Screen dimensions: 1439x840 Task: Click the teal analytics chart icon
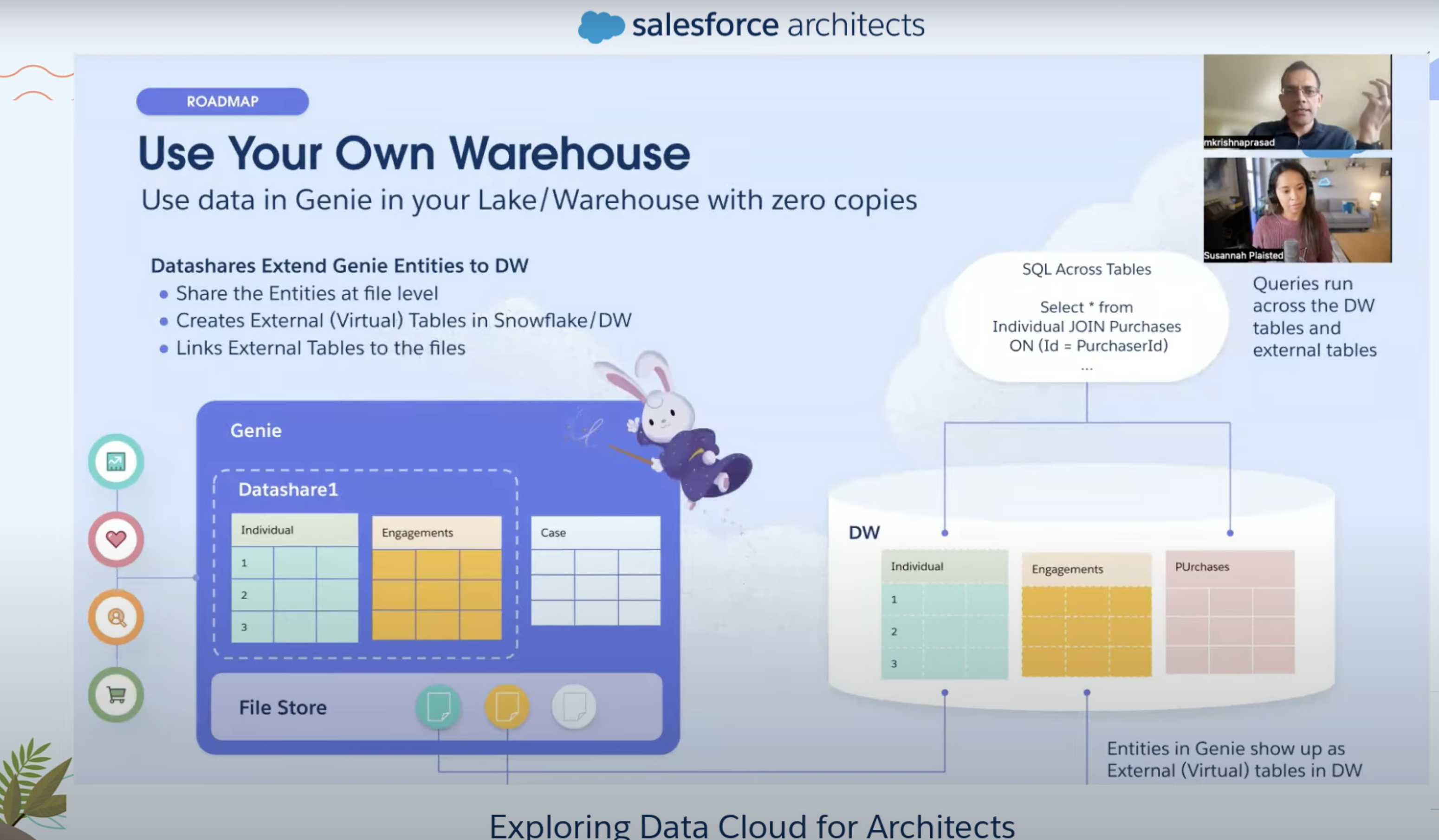click(116, 461)
